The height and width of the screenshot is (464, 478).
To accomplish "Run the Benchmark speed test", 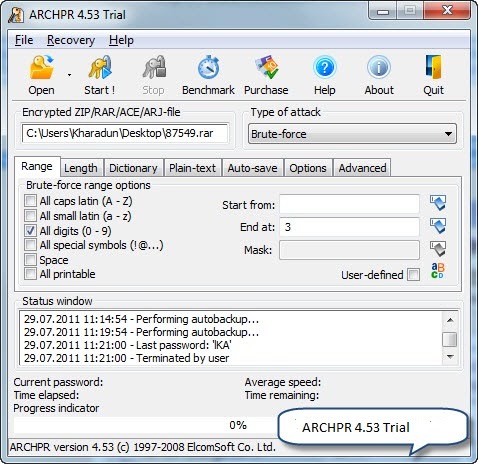I will (x=208, y=75).
